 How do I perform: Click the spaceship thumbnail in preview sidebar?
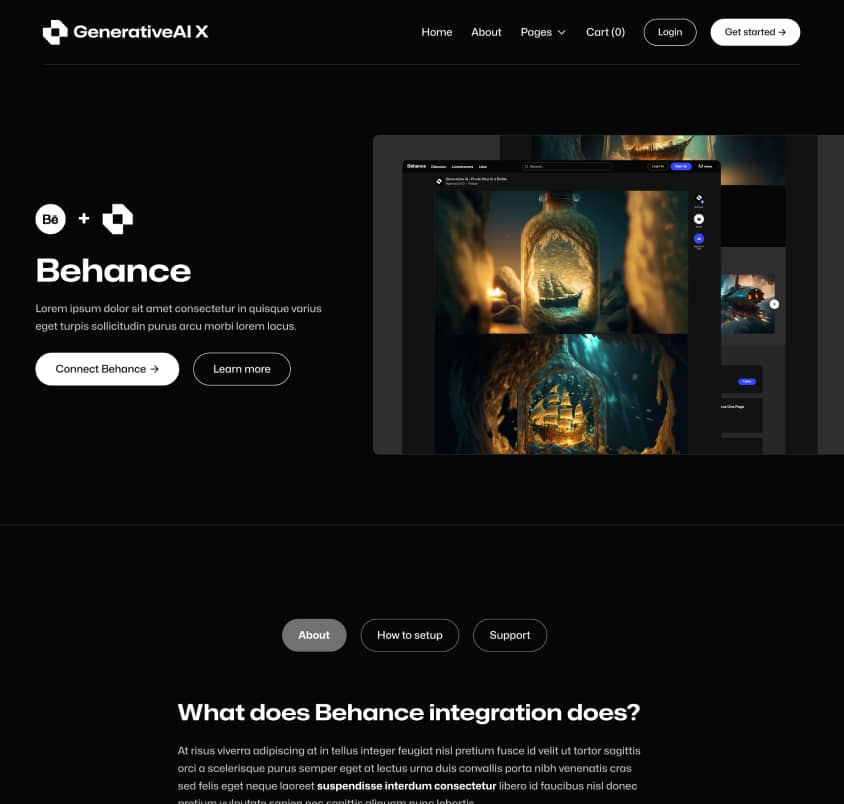(748, 304)
